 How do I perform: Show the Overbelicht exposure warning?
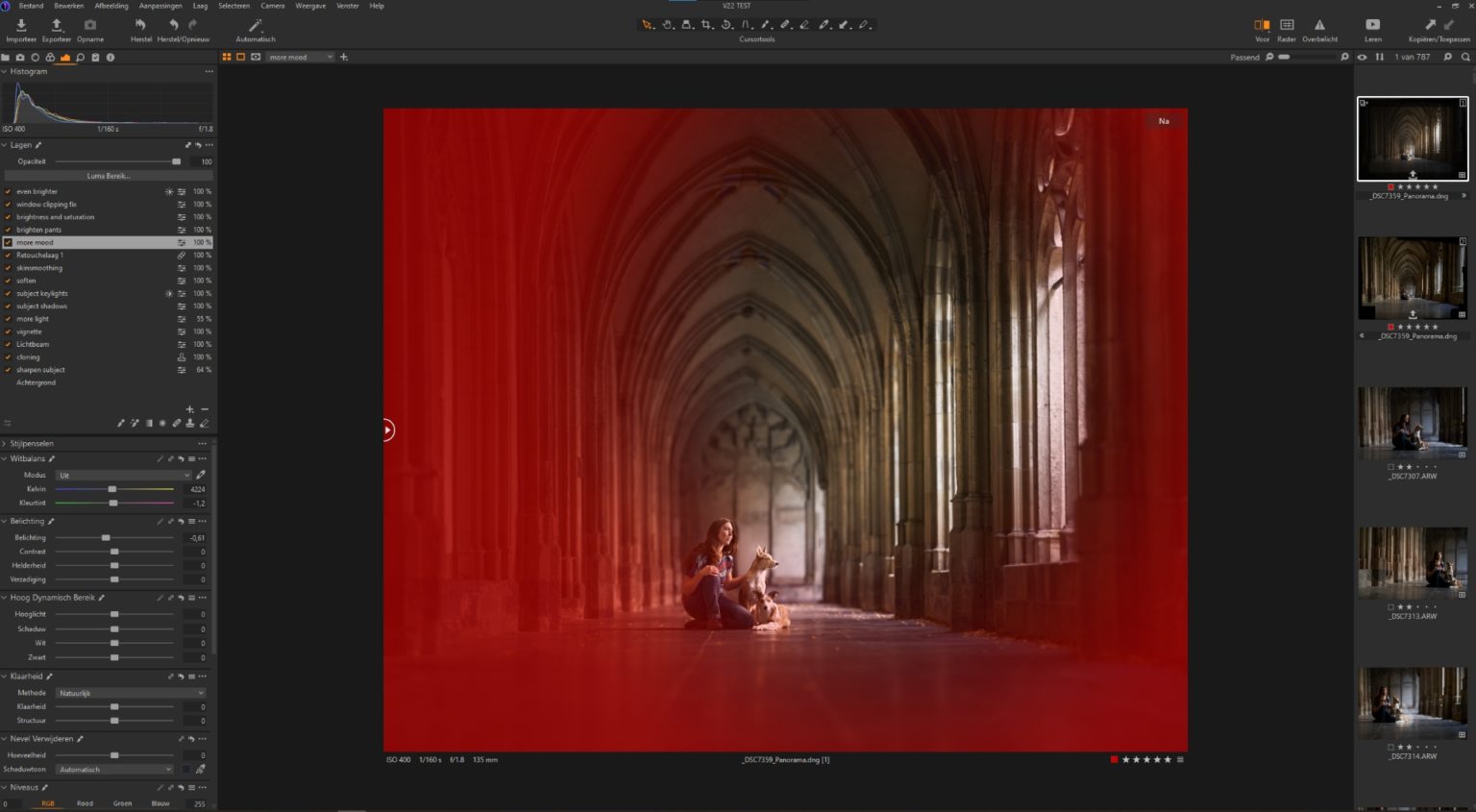(1319, 26)
